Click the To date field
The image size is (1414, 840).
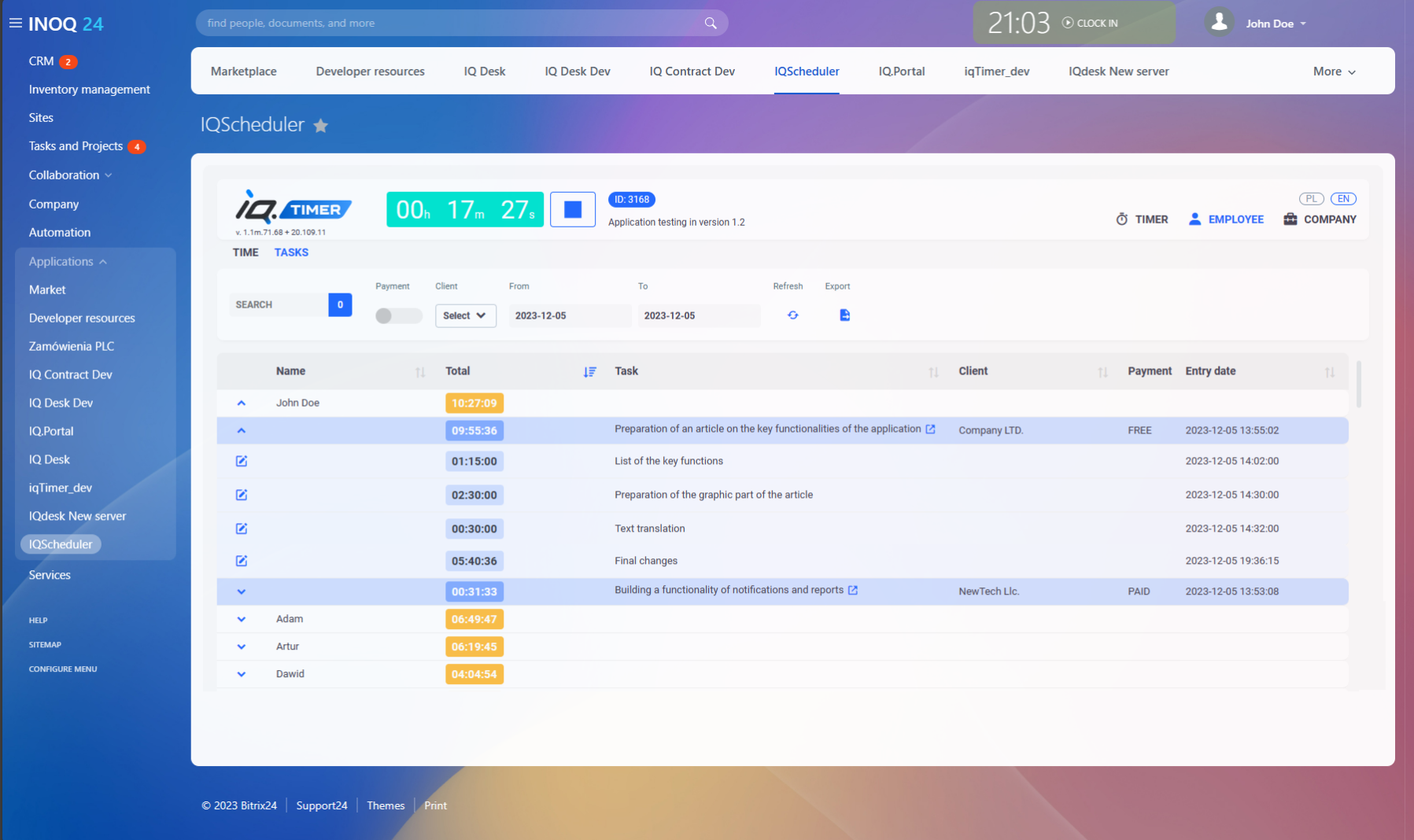699,315
